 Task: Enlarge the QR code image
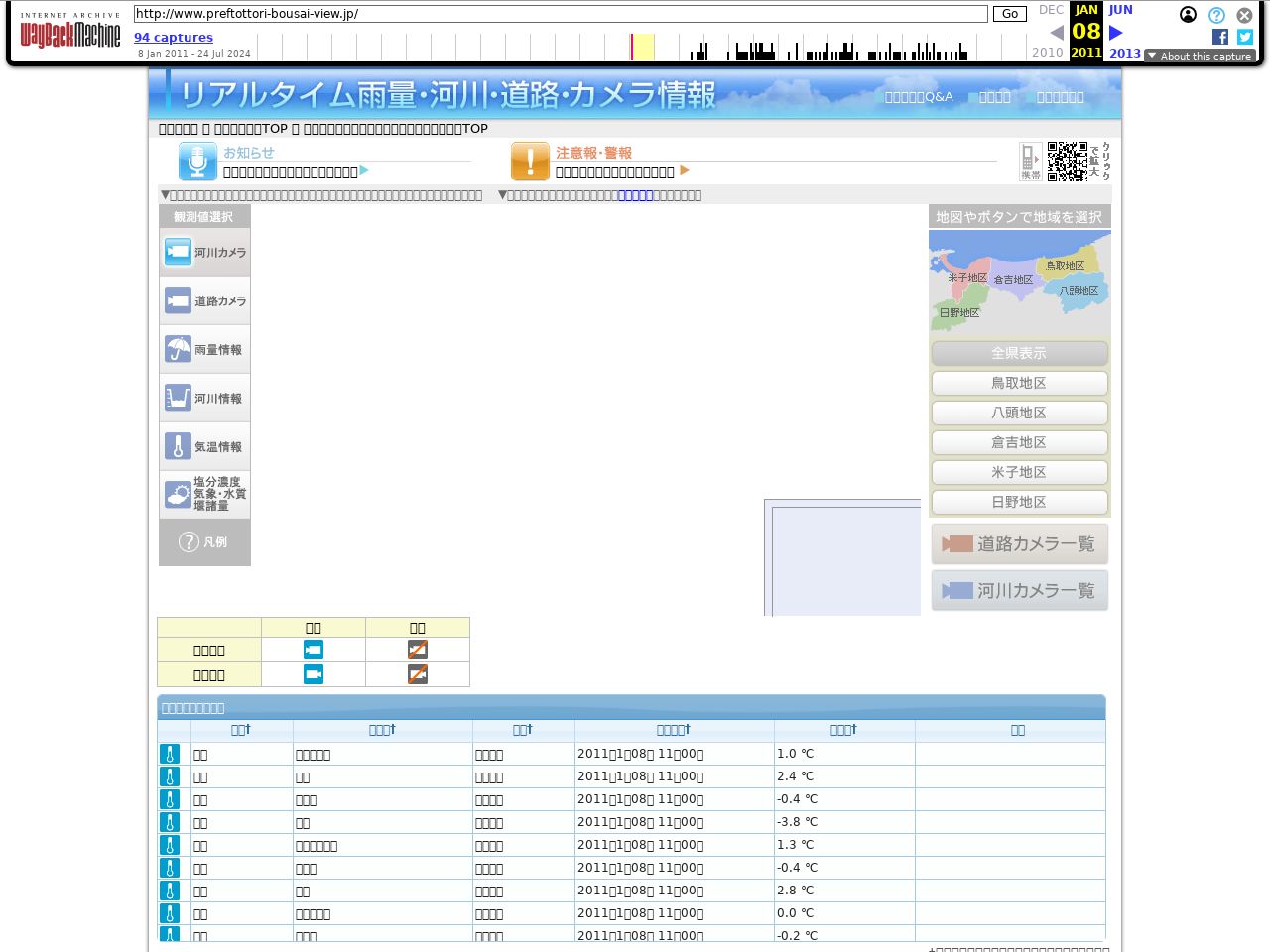pyautogui.click(x=1068, y=162)
